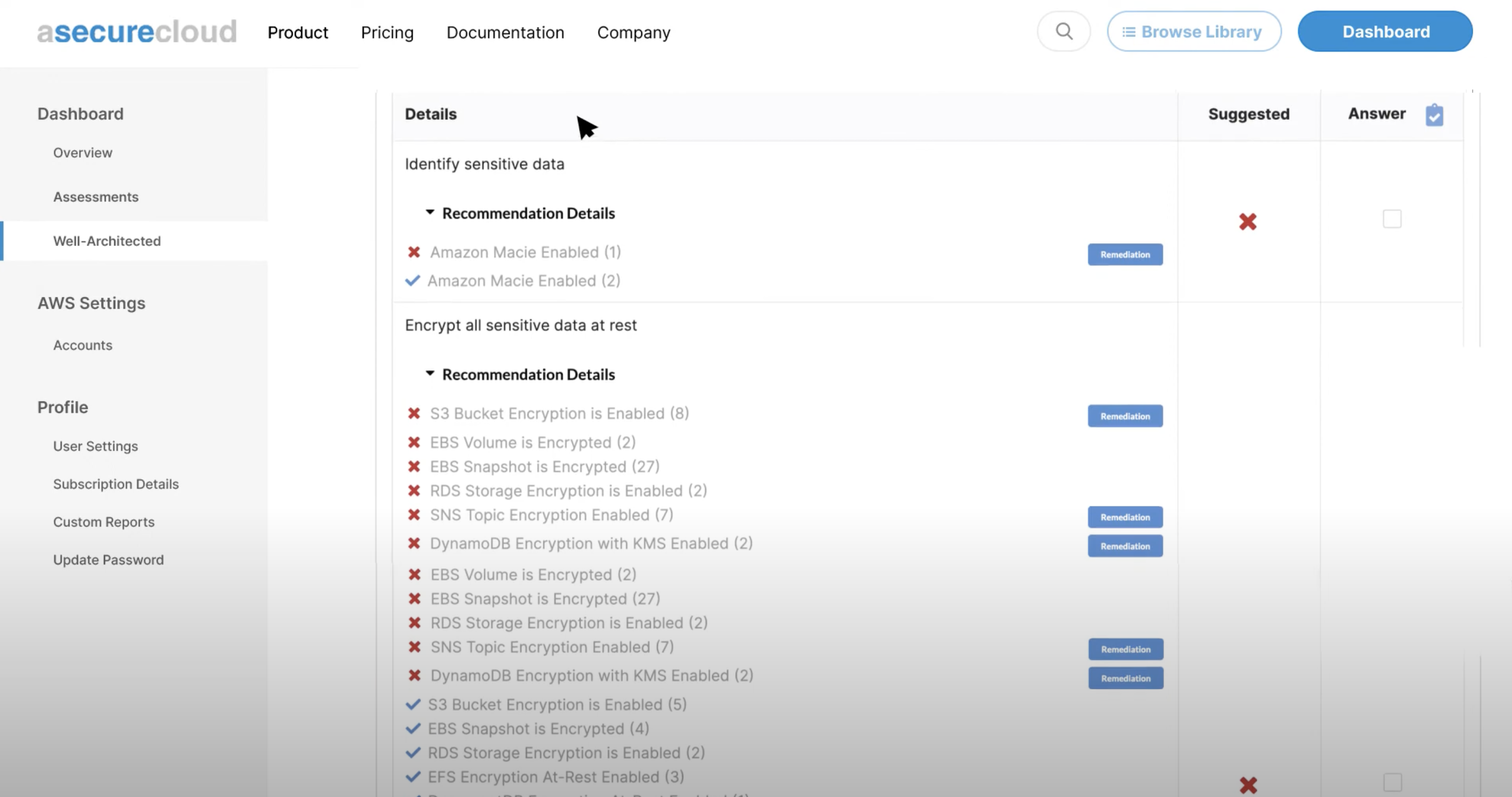Click the AWS Settings sidebar heading
The image size is (1512, 797).
[91, 303]
